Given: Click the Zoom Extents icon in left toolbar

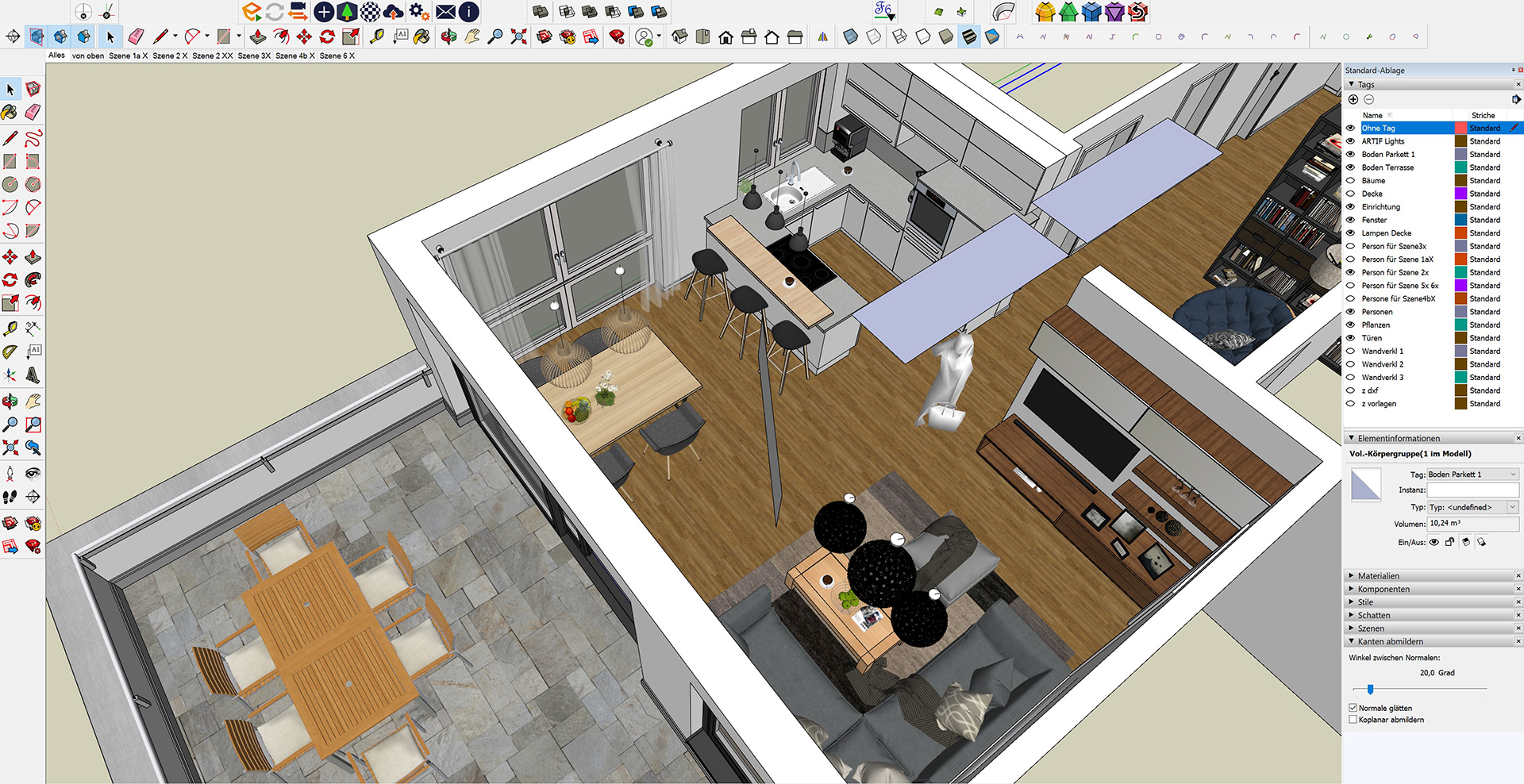Looking at the screenshot, I should (10, 448).
